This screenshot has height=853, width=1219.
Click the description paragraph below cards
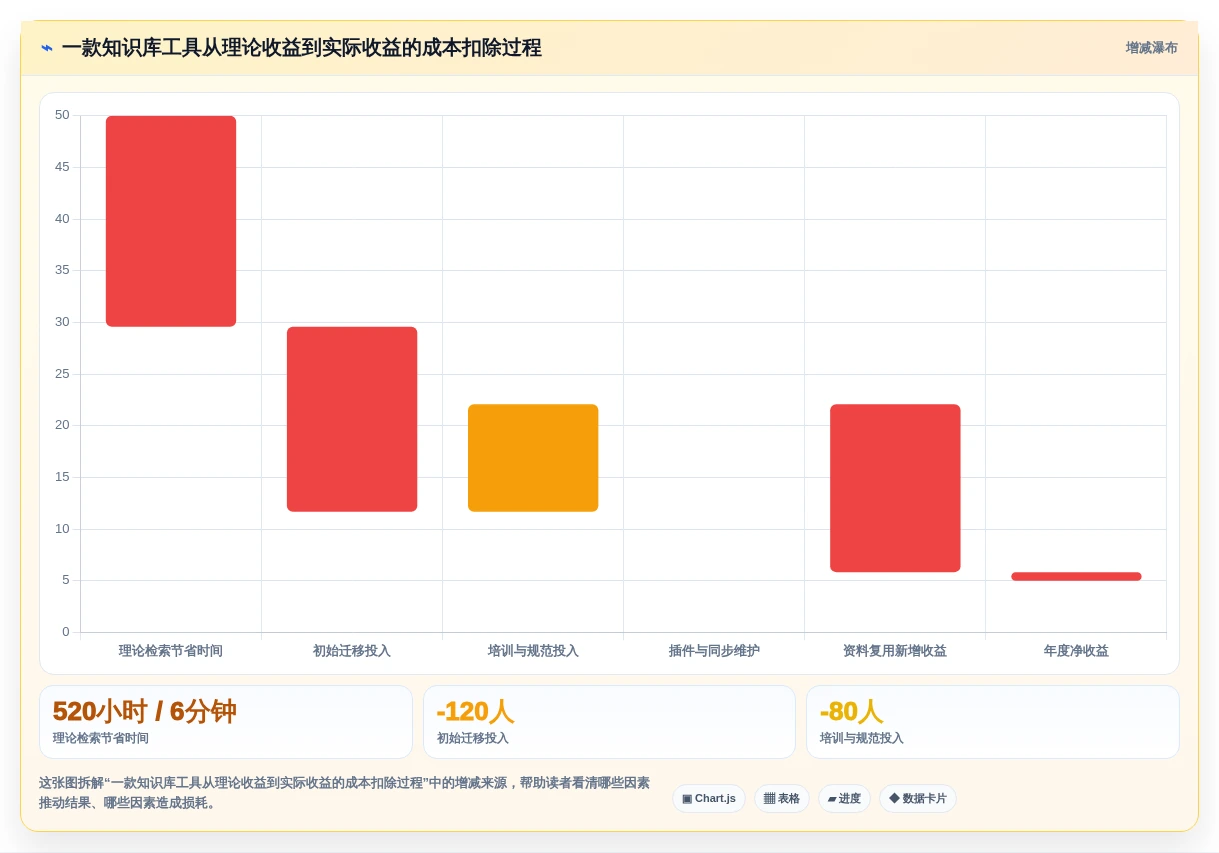pyautogui.click(x=345, y=793)
